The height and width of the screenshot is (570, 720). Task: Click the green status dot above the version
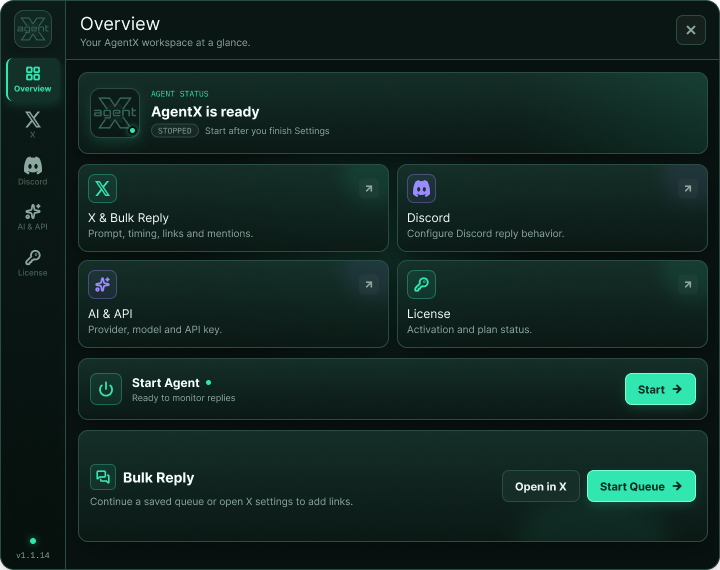coord(33,541)
